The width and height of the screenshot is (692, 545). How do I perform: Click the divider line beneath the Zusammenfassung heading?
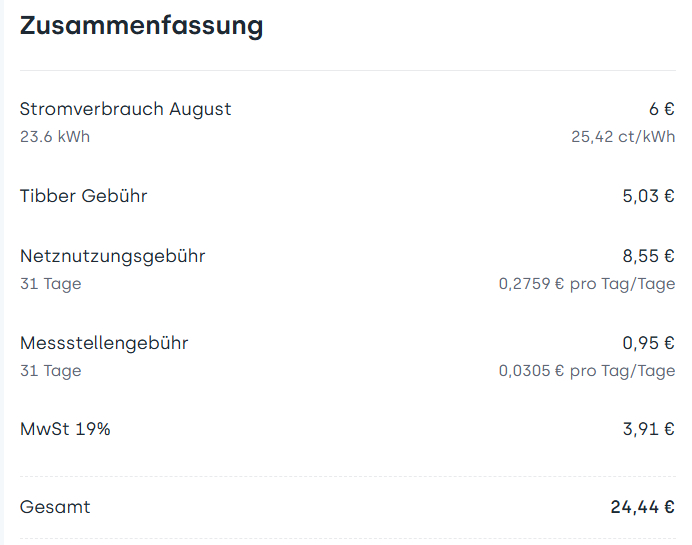pos(347,71)
